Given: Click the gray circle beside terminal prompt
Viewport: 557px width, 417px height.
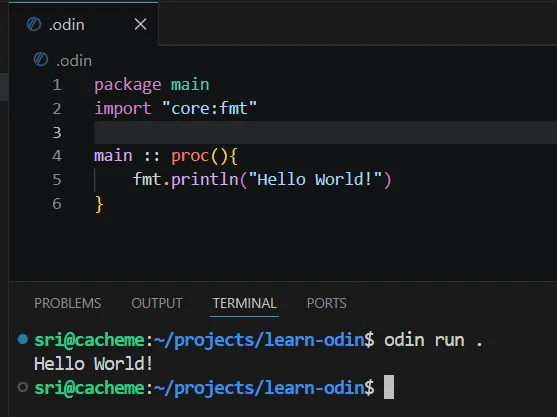Looking at the screenshot, I should [x=23, y=387].
